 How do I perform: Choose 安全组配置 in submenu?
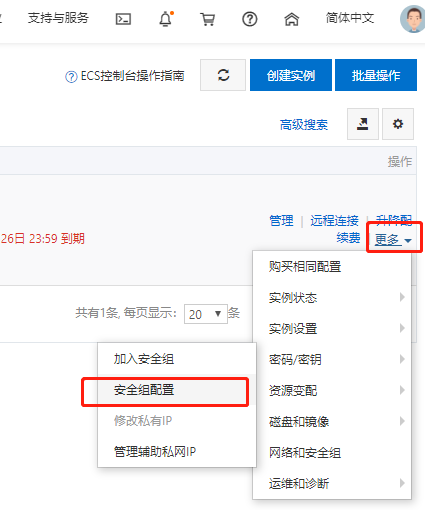tap(177, 390)
